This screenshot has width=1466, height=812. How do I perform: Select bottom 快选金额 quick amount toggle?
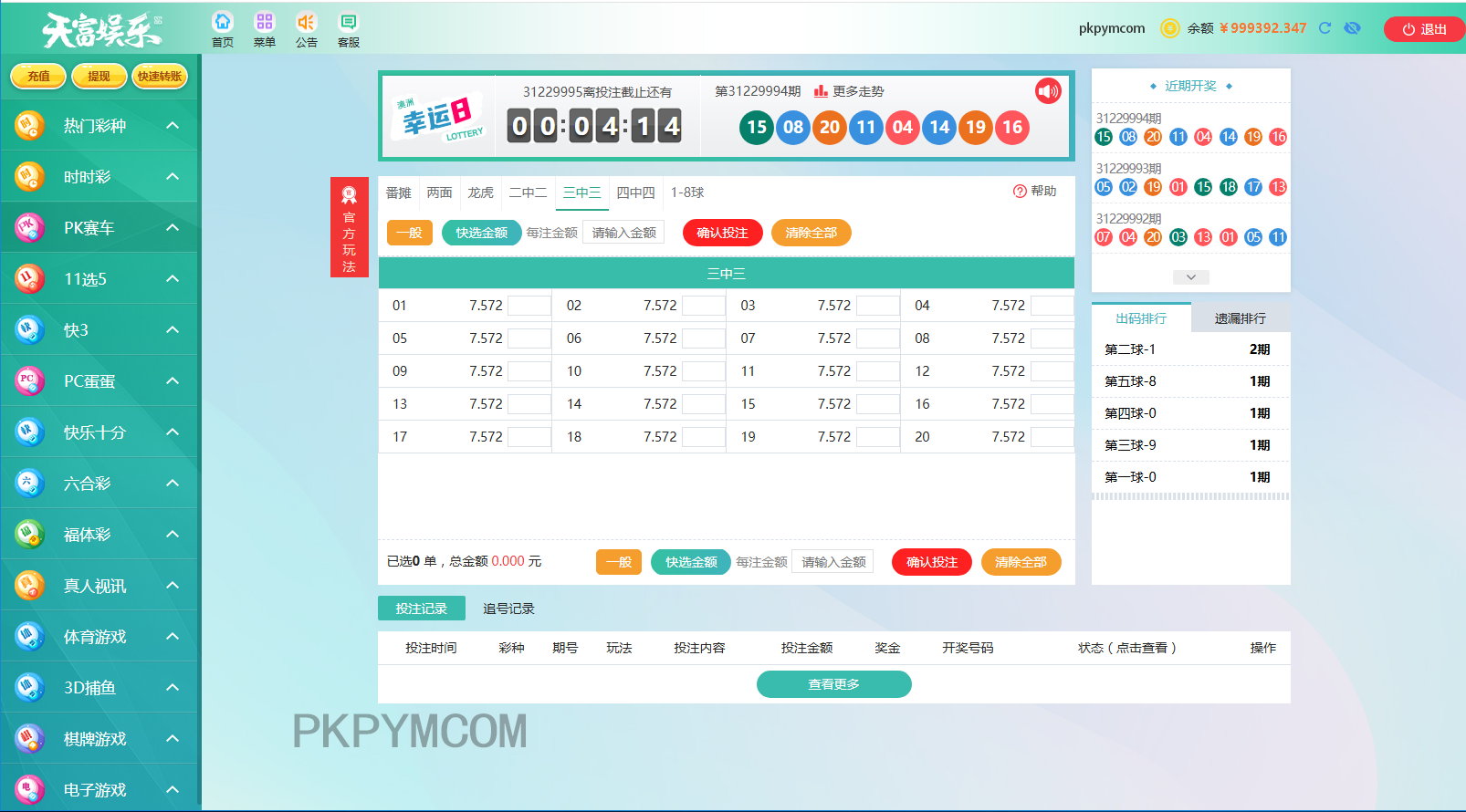691,562
